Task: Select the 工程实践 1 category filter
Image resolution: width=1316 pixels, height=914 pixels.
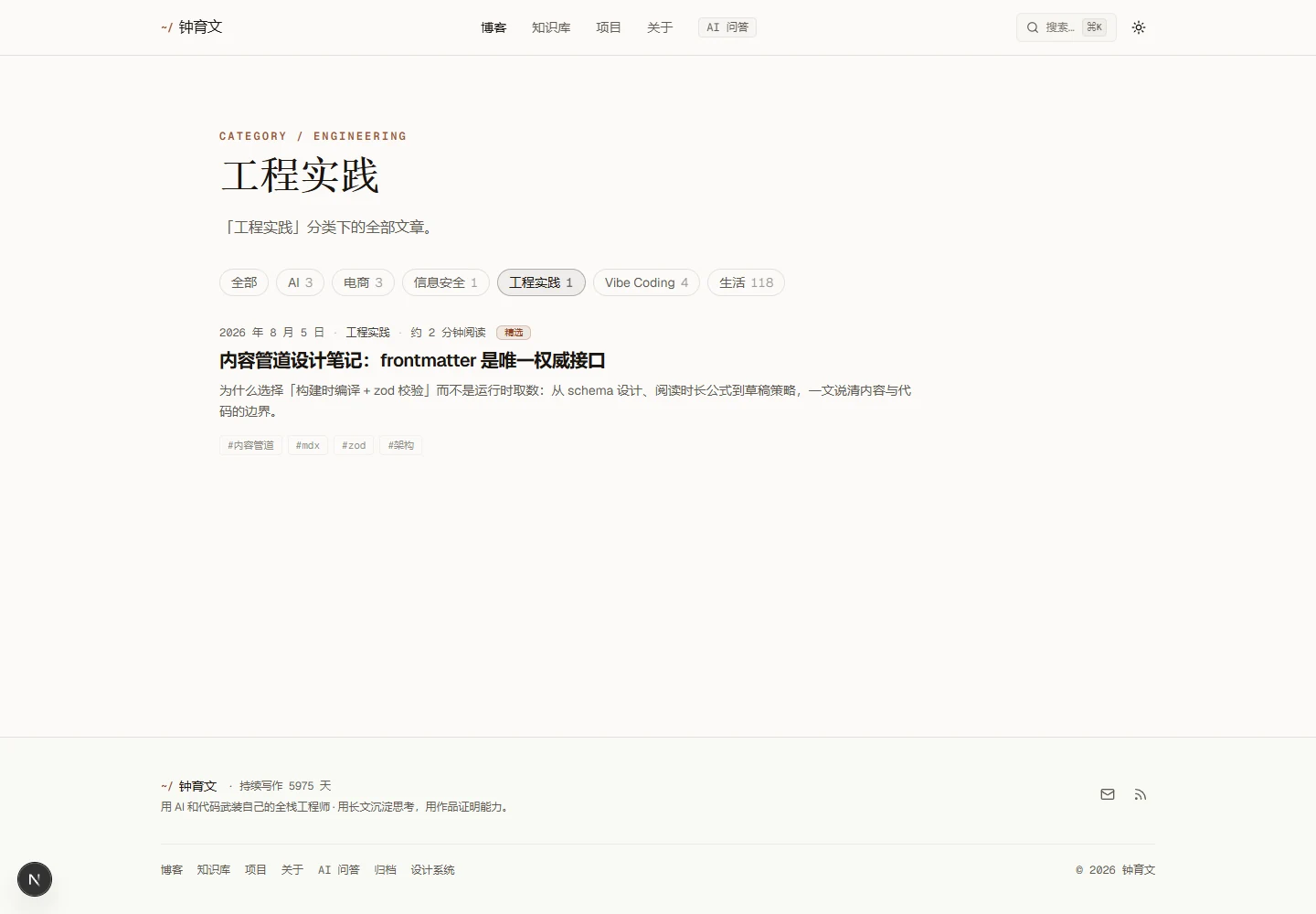Action: point(541,282)
